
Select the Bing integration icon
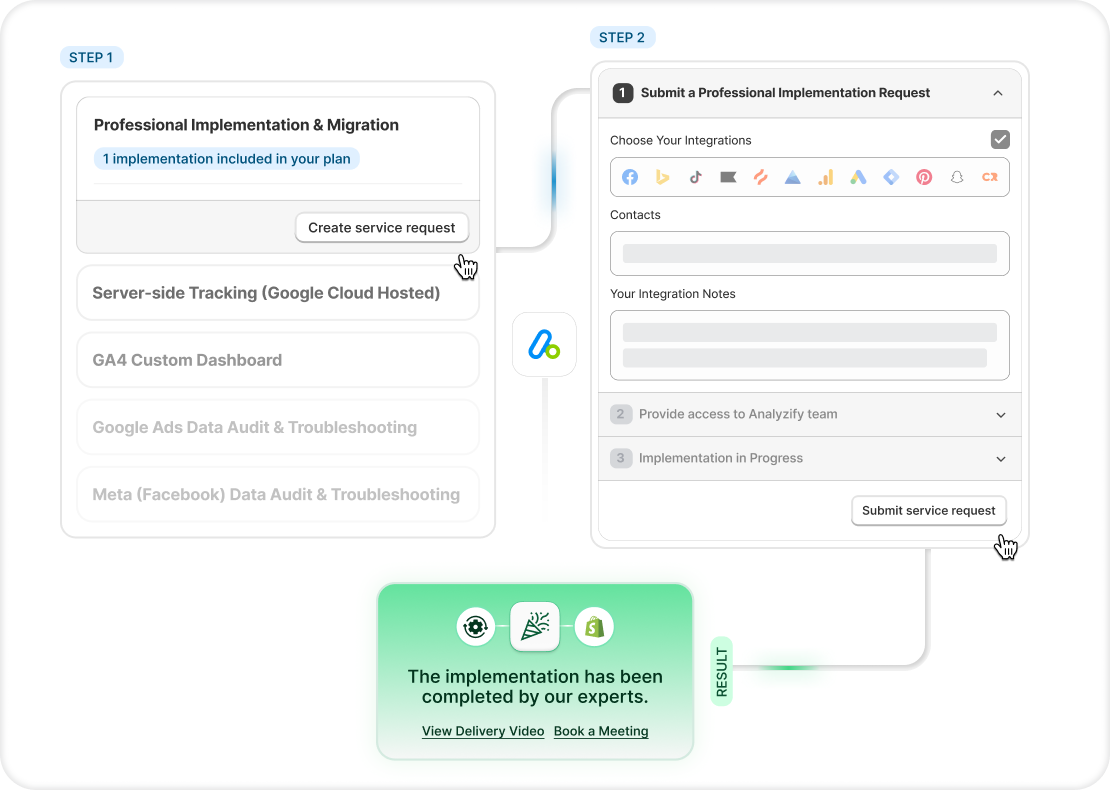663,177
